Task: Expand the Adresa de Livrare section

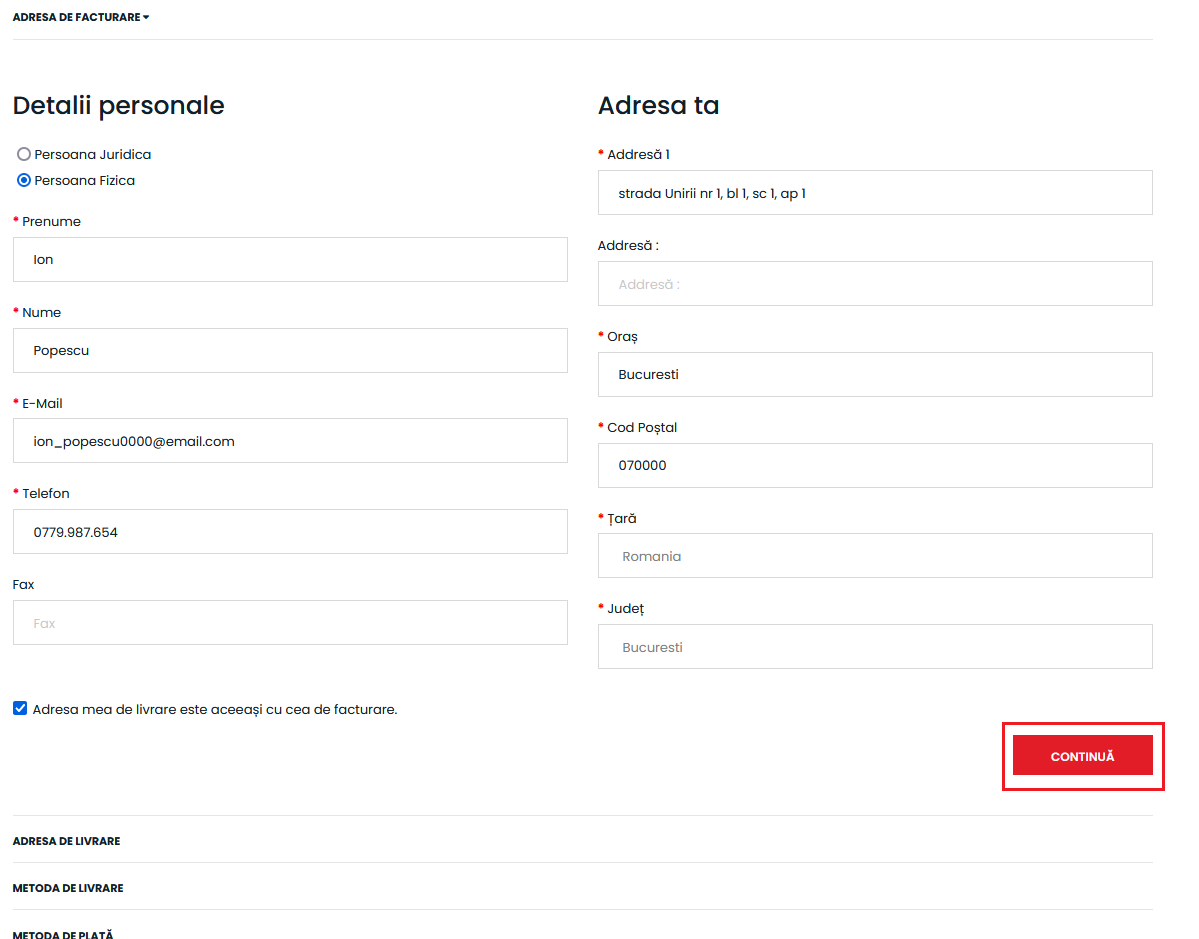Action: (x=66, y=841)
